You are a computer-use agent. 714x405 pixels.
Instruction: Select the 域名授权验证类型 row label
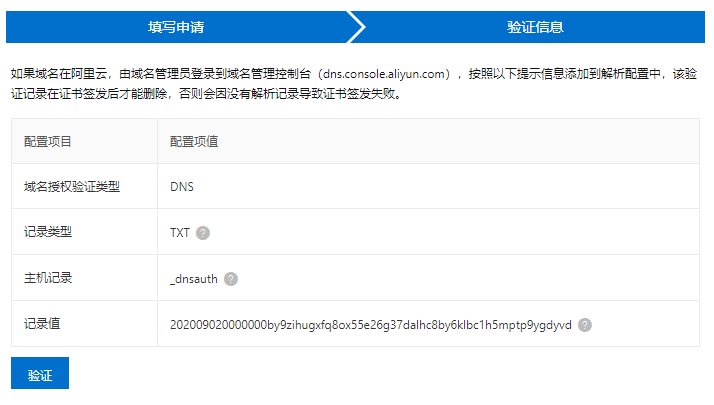click(x=72, y=186)
